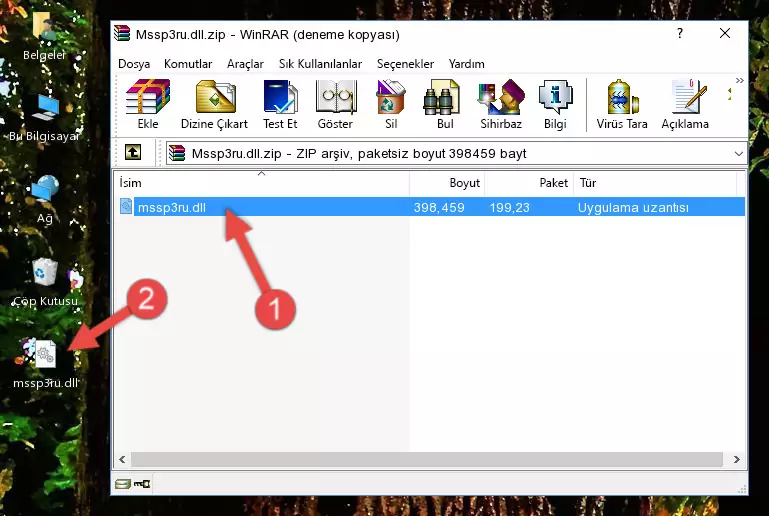Viewport: 769px width, 516px height.
Task: Open the Komutlar menu
Action: click(188, 64)
